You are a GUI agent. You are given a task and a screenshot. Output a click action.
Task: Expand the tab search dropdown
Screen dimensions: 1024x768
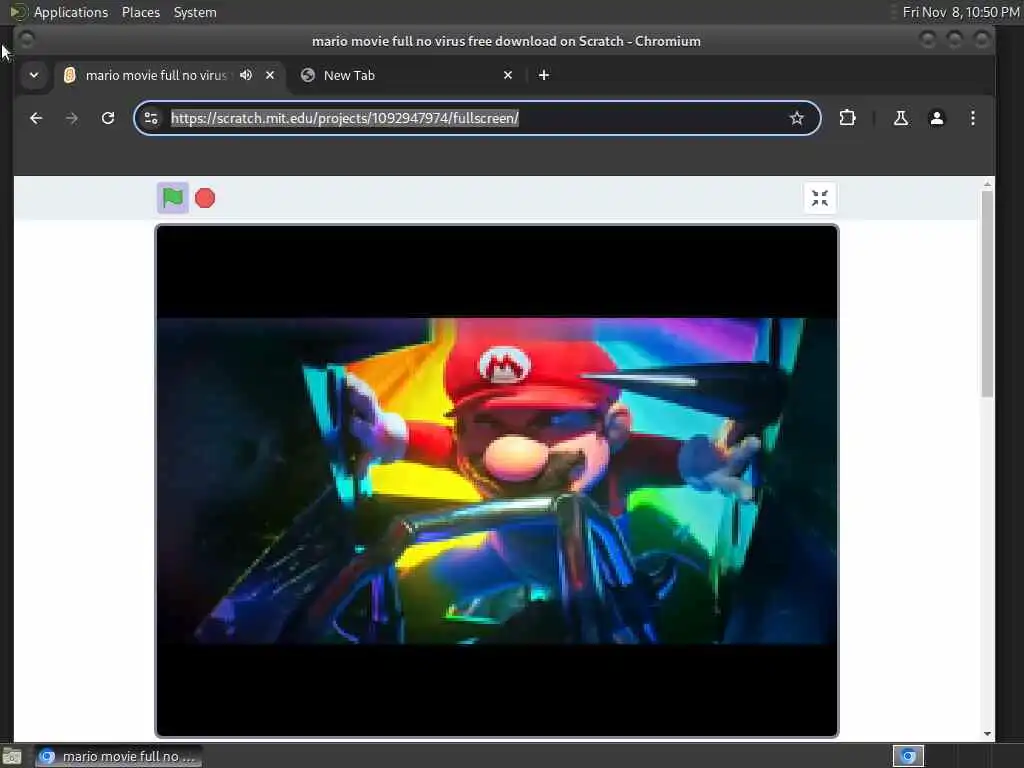[34, 75]
